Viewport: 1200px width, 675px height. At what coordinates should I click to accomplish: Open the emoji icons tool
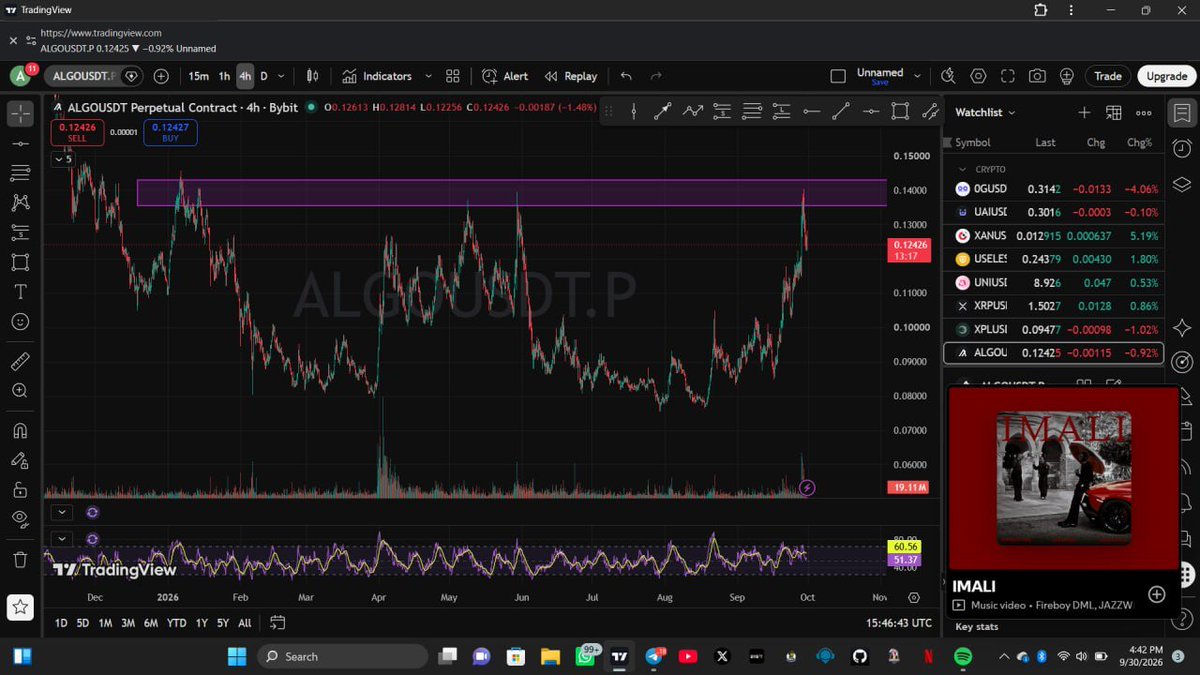pyautogui.click(x=20, y=322)
